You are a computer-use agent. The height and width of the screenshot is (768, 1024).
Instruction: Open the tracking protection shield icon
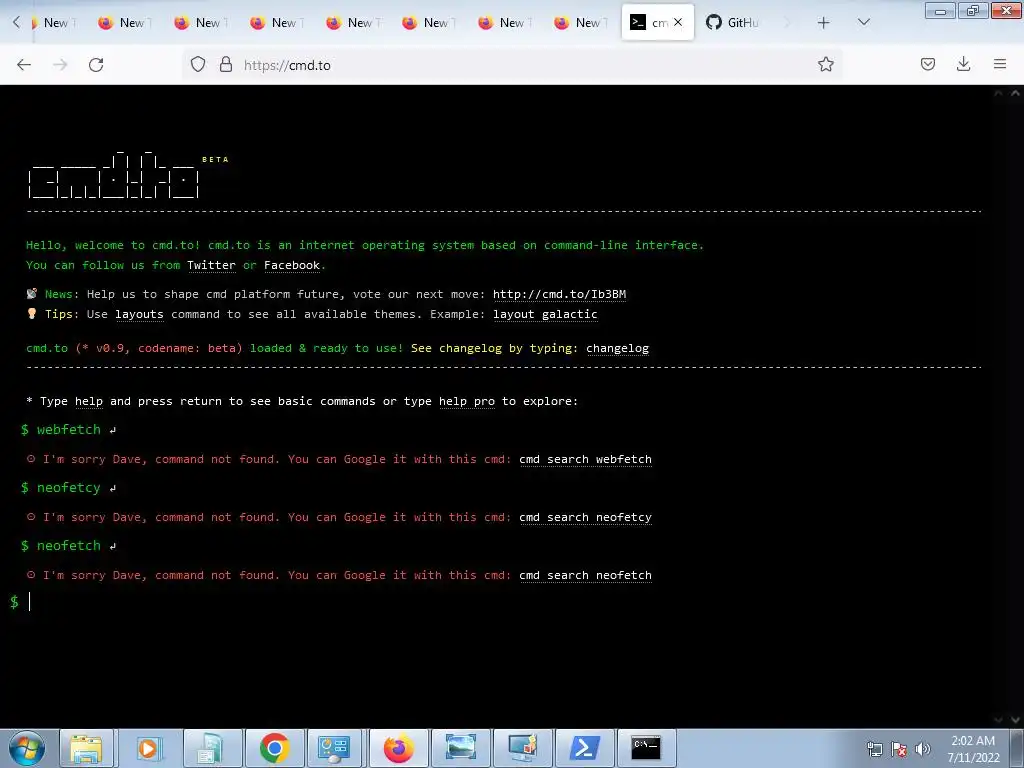pos(198,65)
